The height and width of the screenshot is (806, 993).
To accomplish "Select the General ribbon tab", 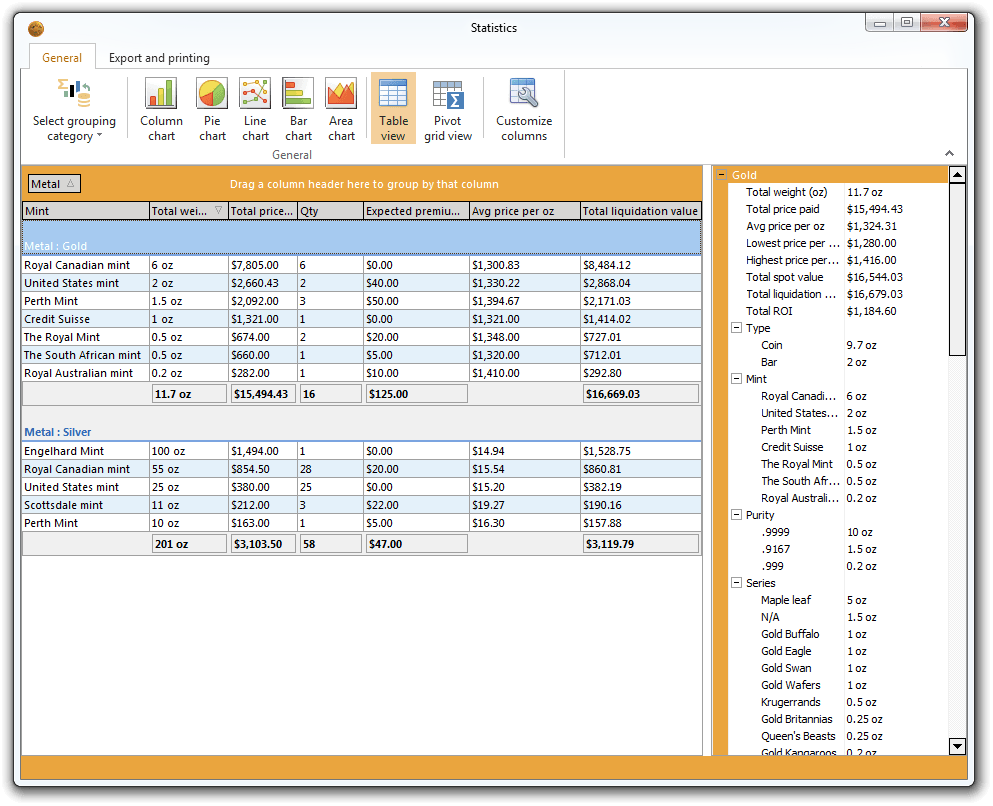I will click(62, 58).
